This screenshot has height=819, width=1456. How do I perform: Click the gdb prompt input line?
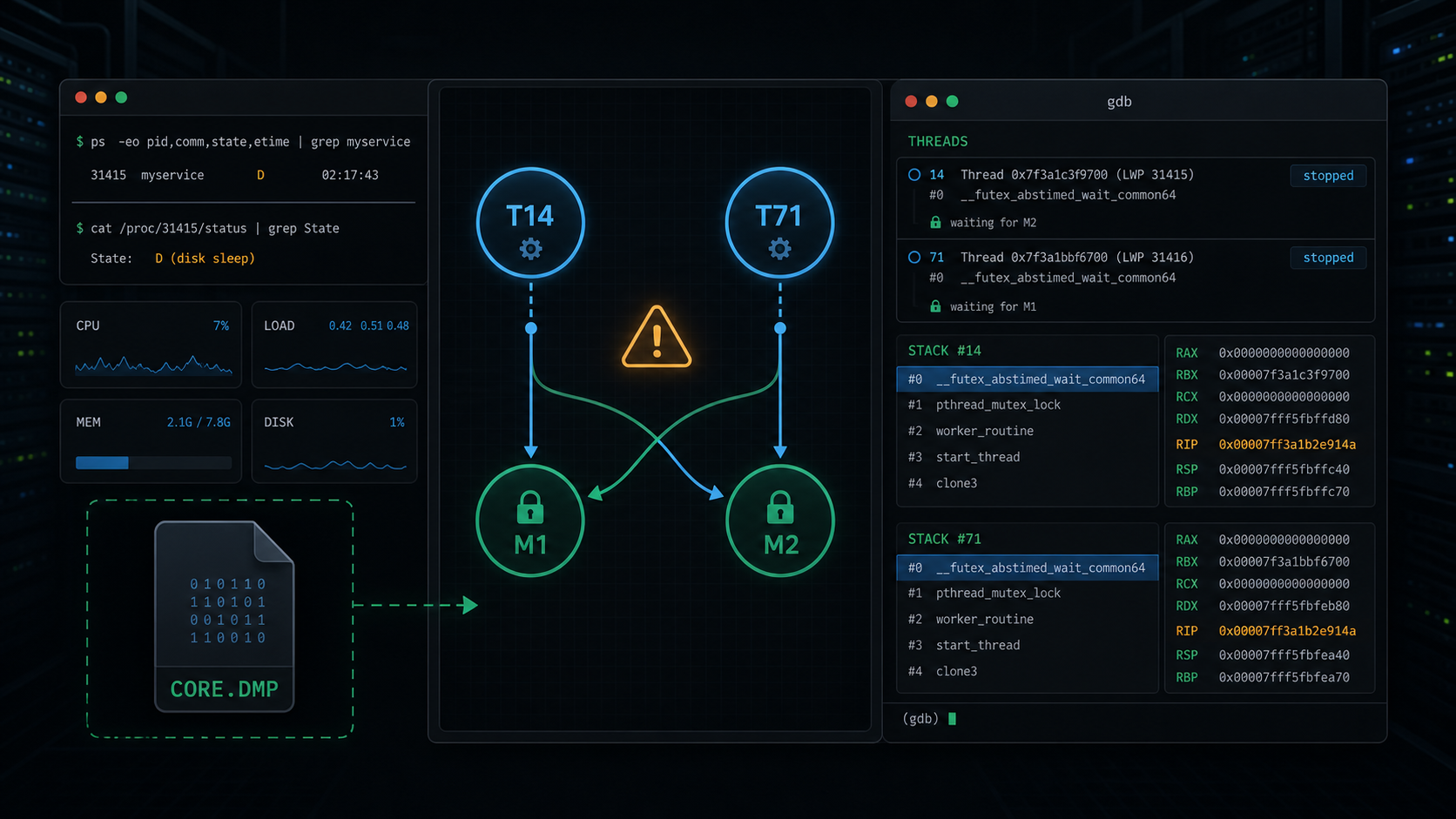pyautogui.click(x=1135, y=719)
